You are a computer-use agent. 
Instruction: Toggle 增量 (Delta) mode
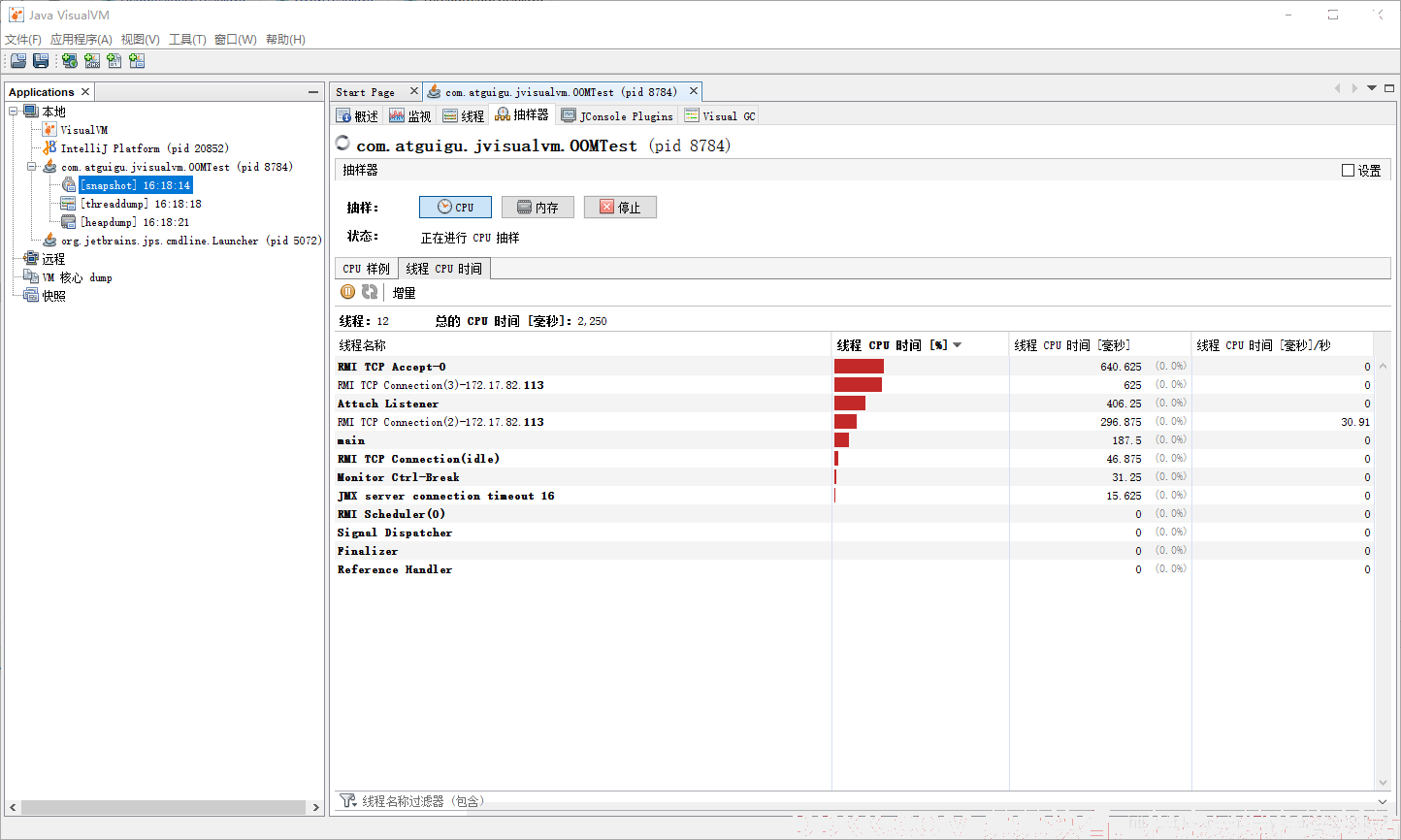pos(404,293)
